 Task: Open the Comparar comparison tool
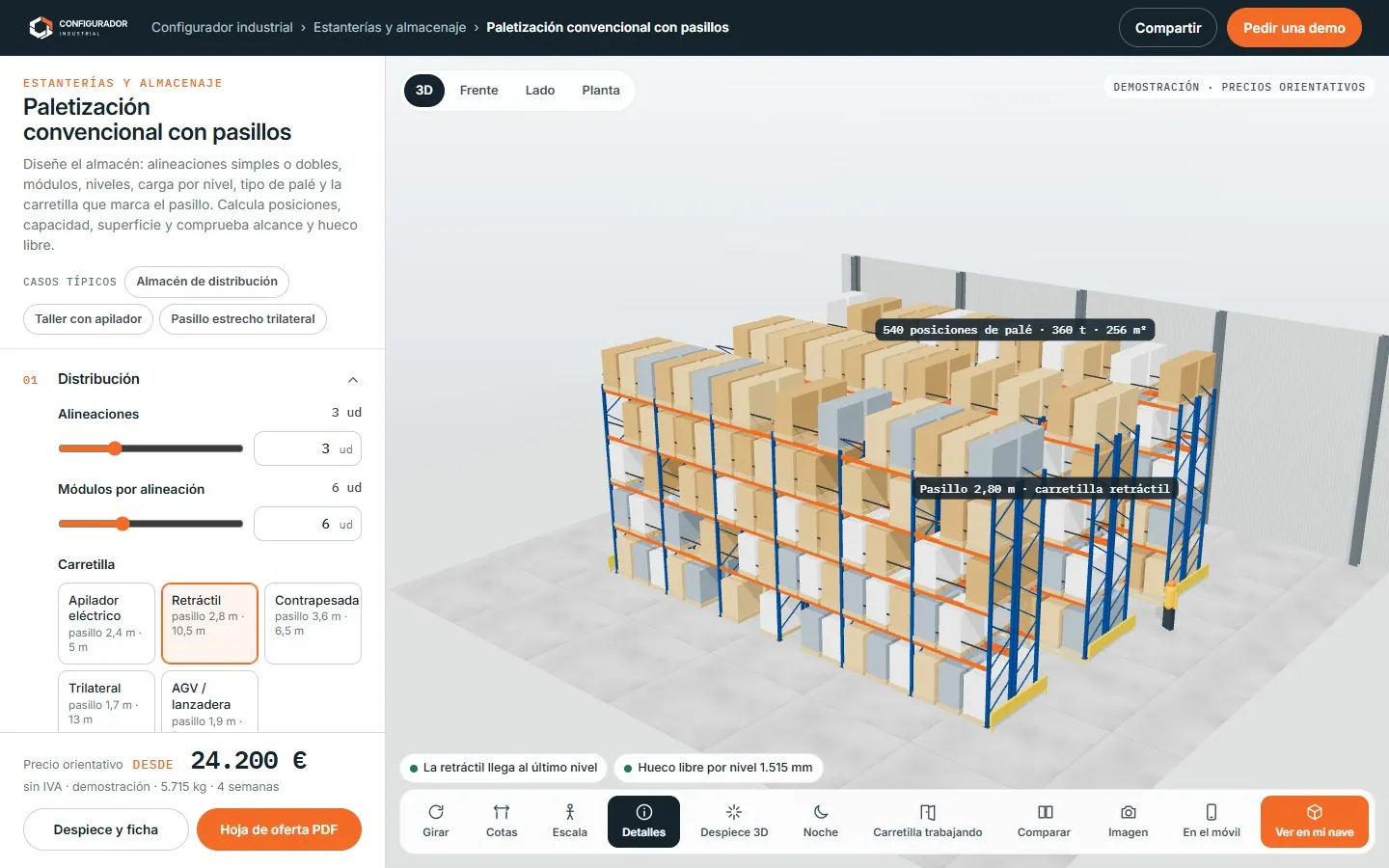[1044, 822]
